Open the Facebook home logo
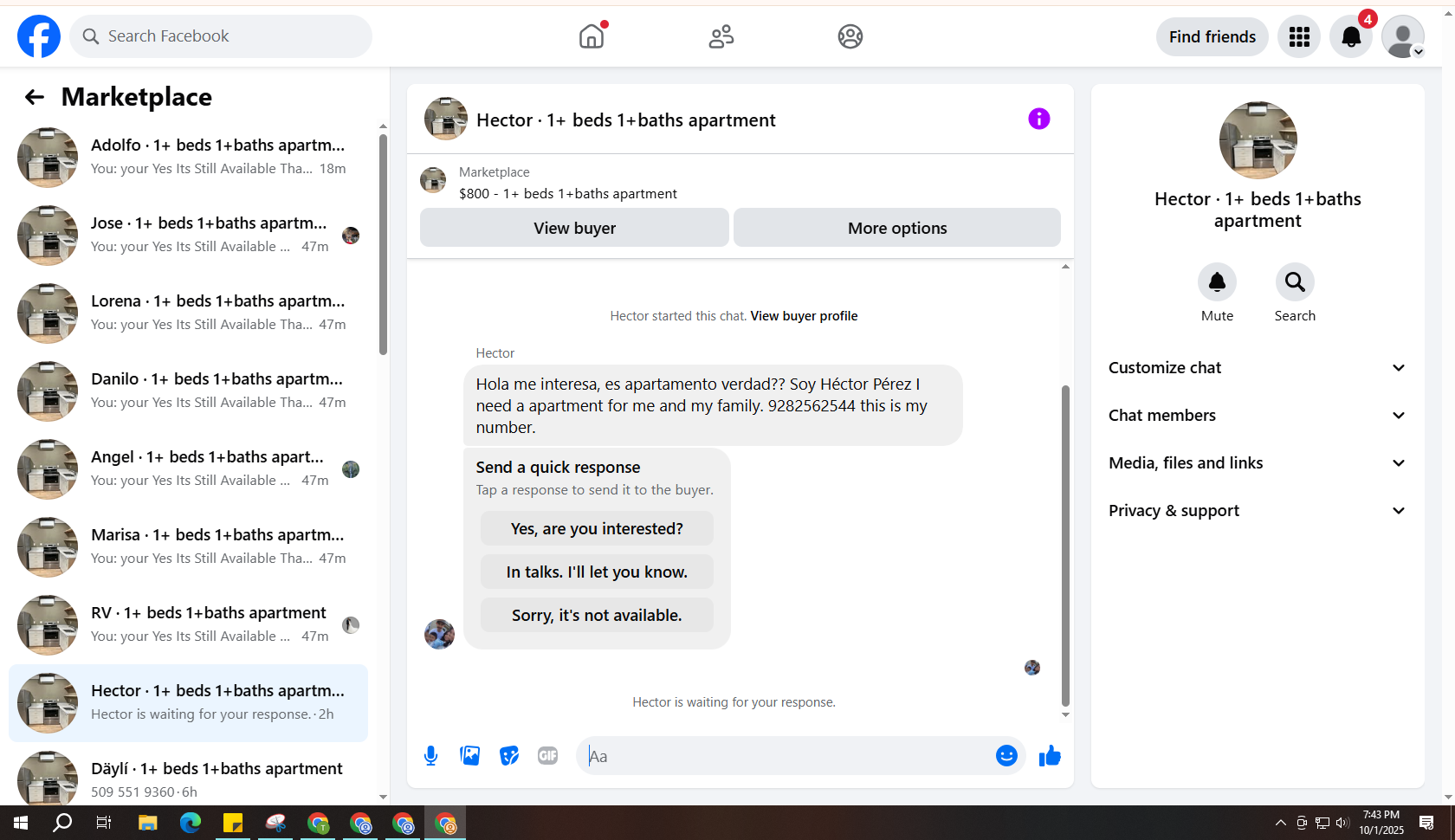Image resolution: width=1455 pixels, height=840 pixels. coord(39,36)
